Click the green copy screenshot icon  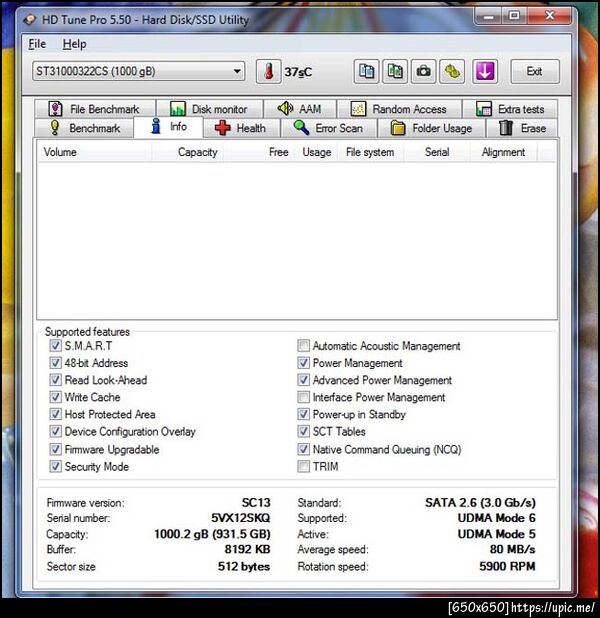click(395, 71)
